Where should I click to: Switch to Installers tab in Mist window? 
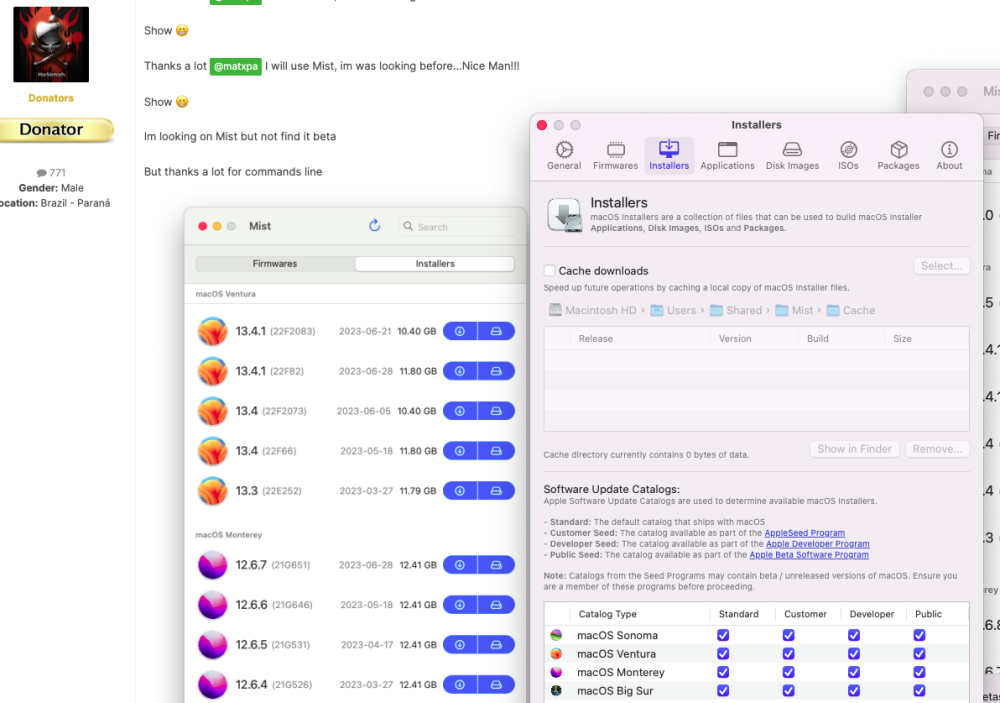tap(435, 263)
